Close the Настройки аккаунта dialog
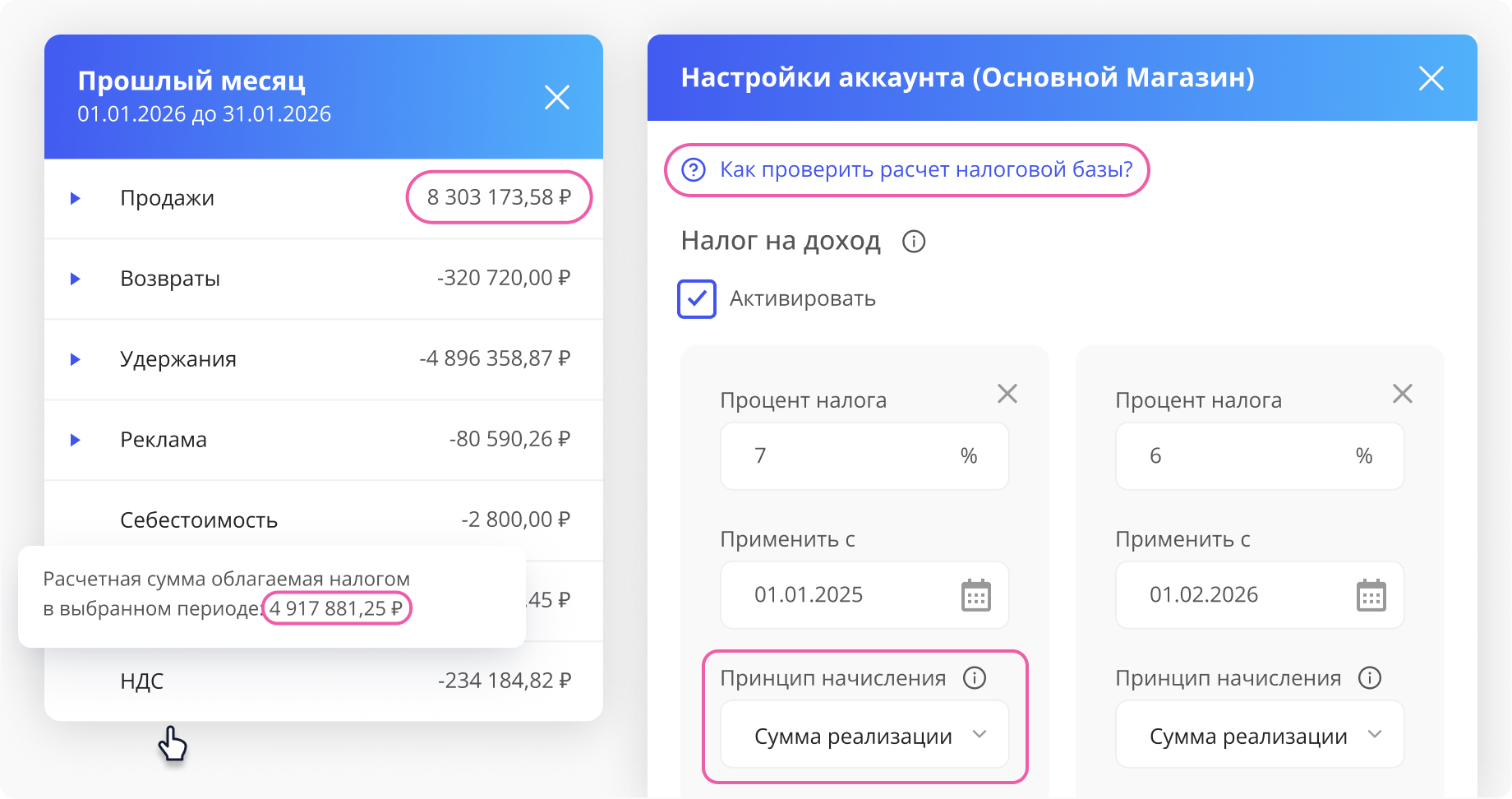This screenshot has width=1512, height=799. 1431,79
